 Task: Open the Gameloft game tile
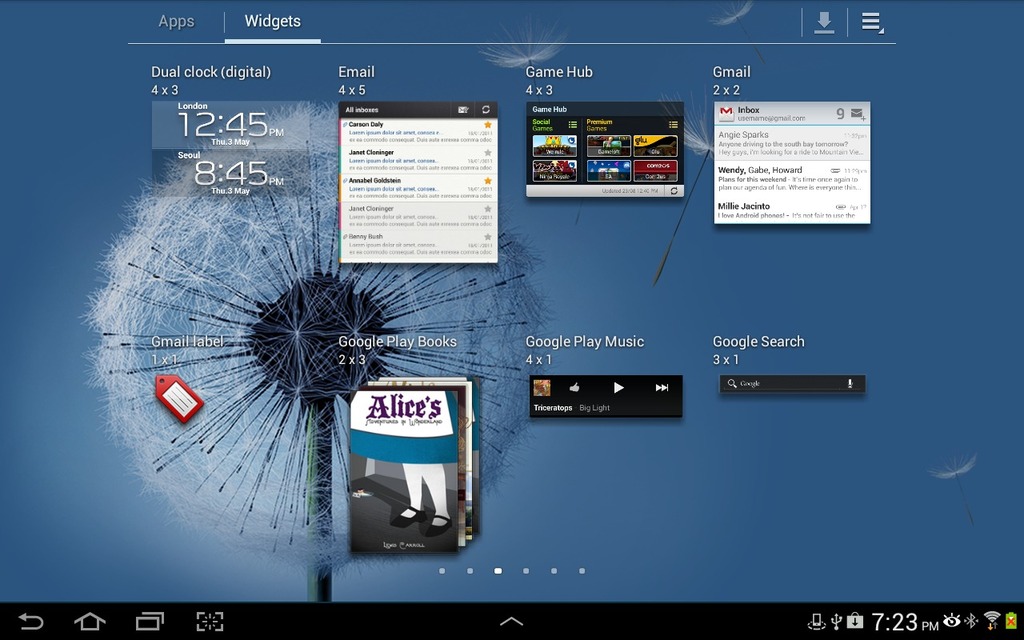pyautogui.click(x=609, y=146)
